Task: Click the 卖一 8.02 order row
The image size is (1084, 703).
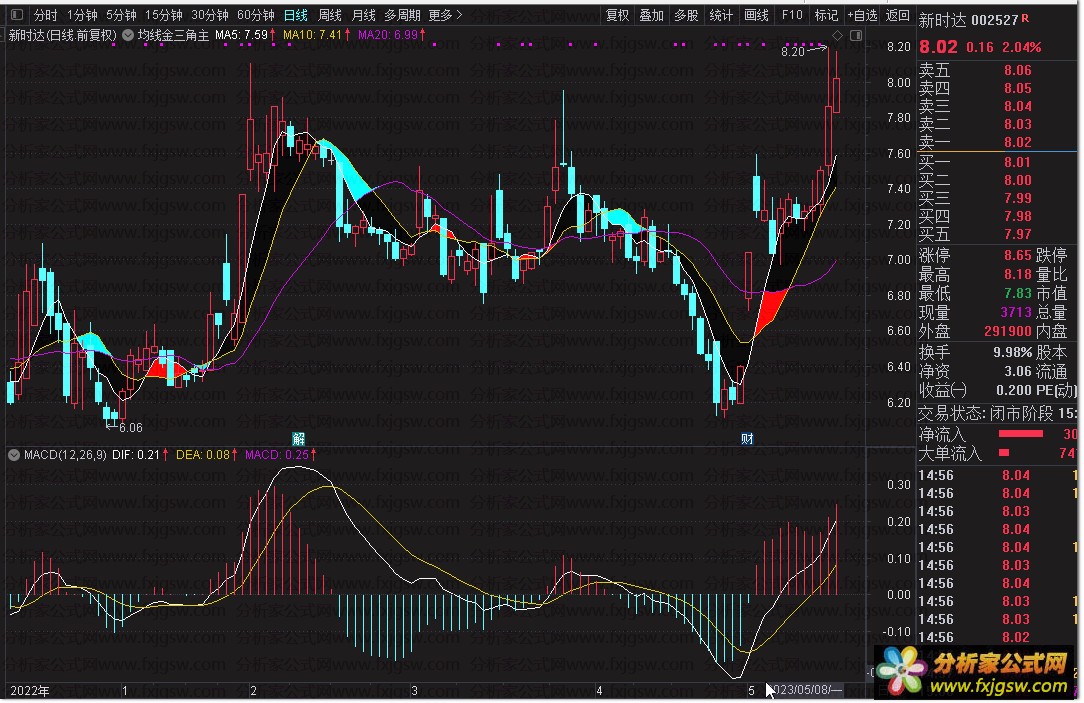Action: tap(975, 142)
